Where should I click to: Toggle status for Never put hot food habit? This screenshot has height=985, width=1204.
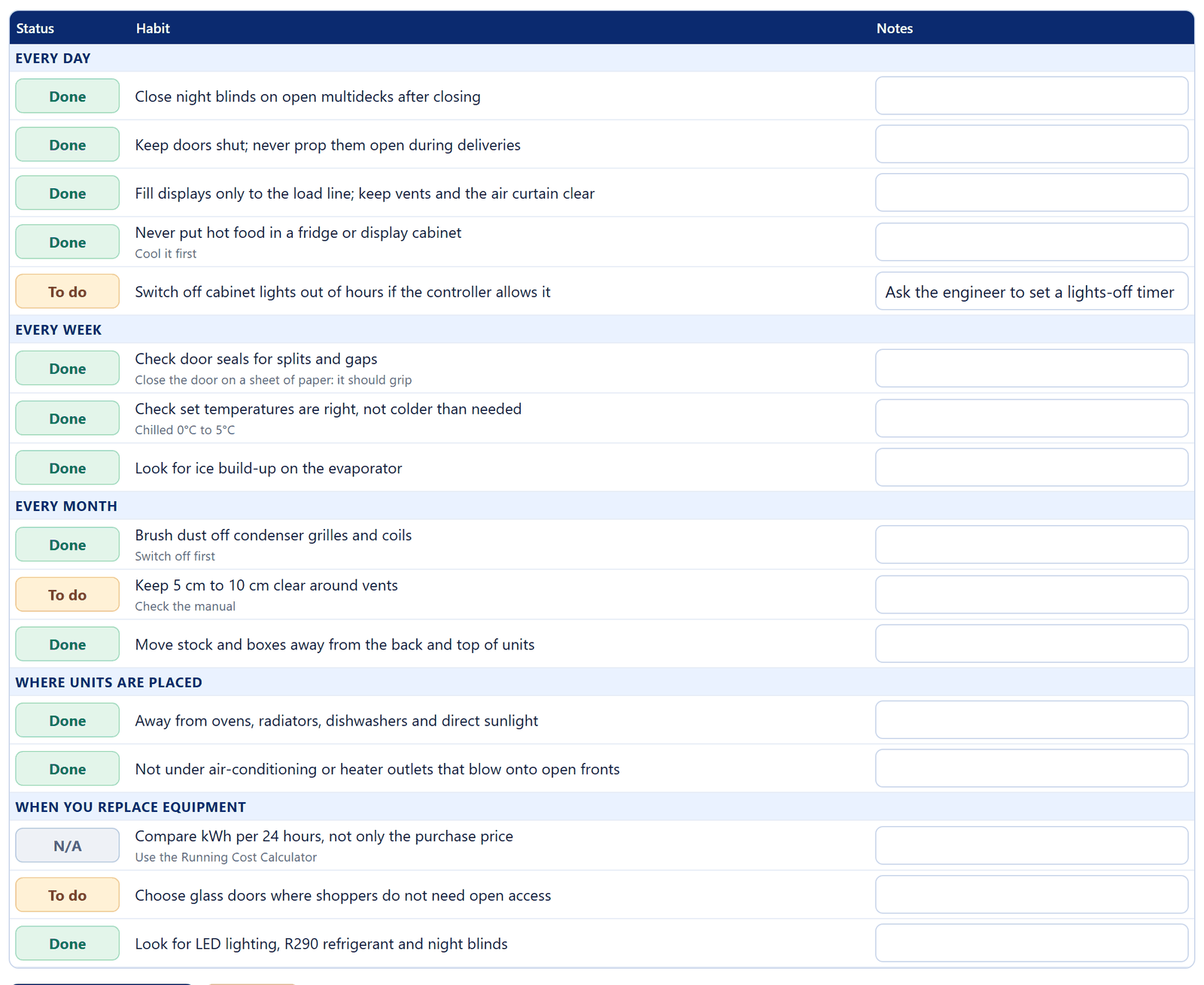point(67,242)
